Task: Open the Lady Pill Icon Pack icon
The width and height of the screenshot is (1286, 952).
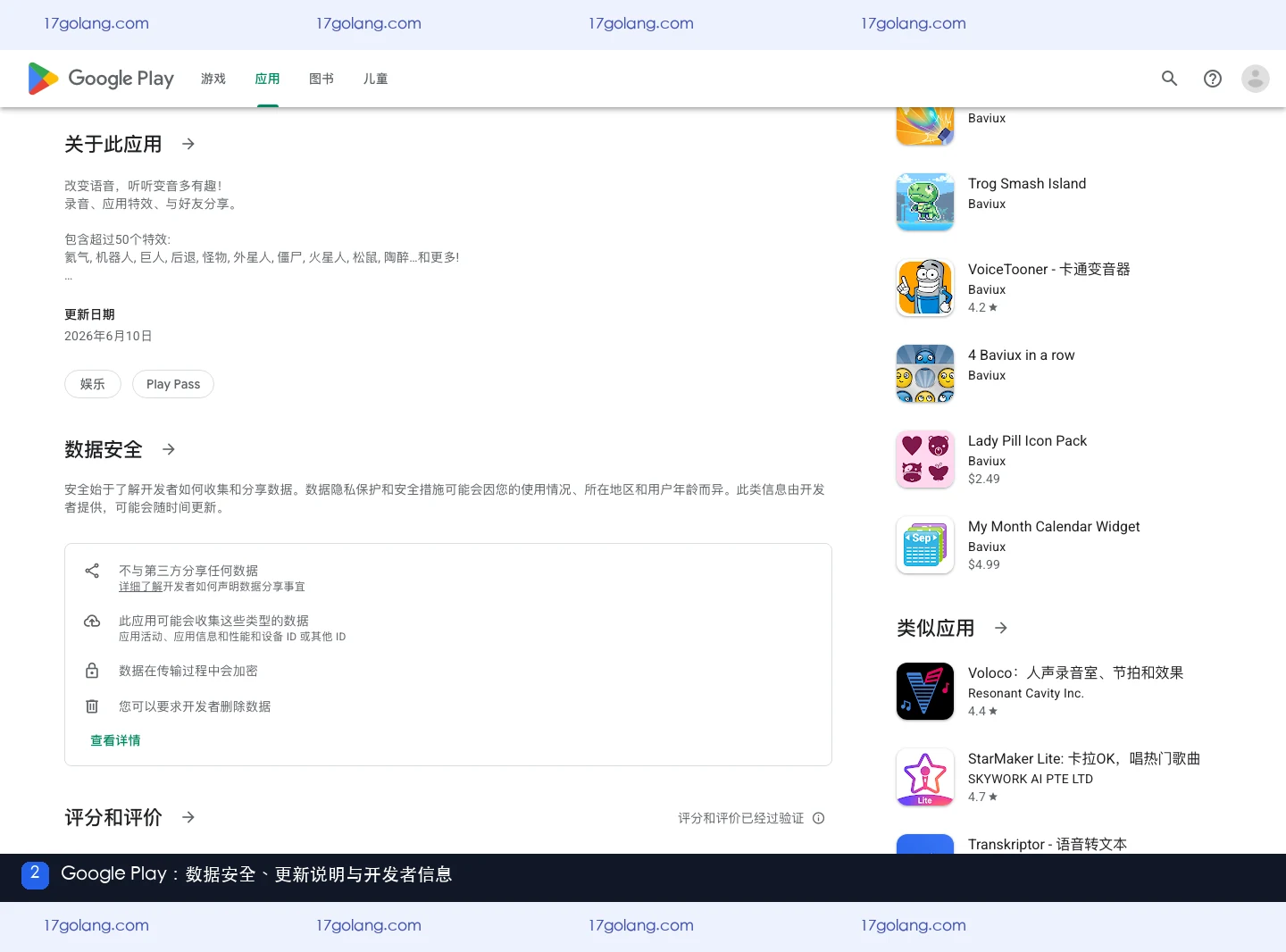Action: tap(925, 459)
